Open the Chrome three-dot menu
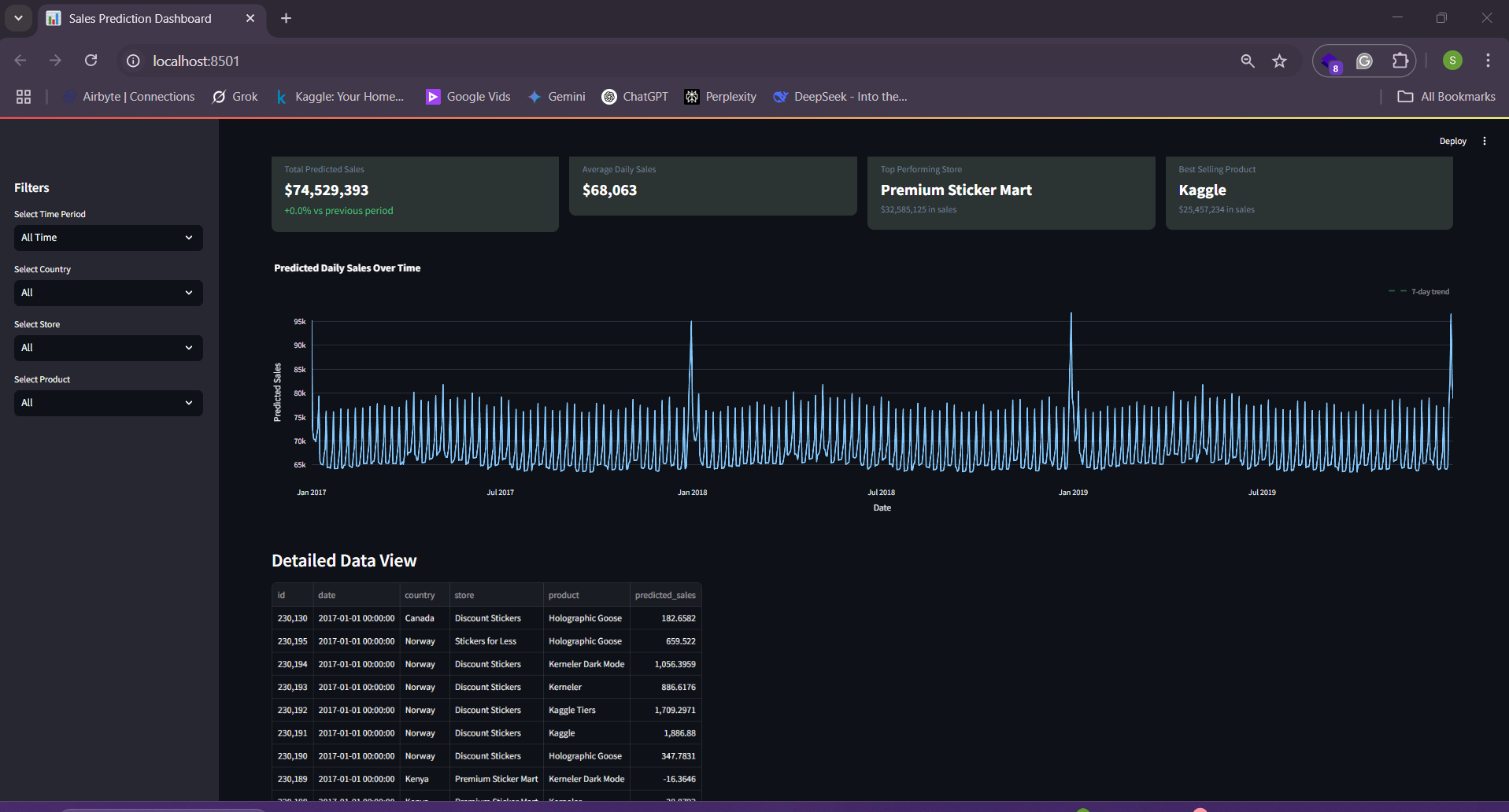The image size is (1509, 812). tap(1488, 61)
